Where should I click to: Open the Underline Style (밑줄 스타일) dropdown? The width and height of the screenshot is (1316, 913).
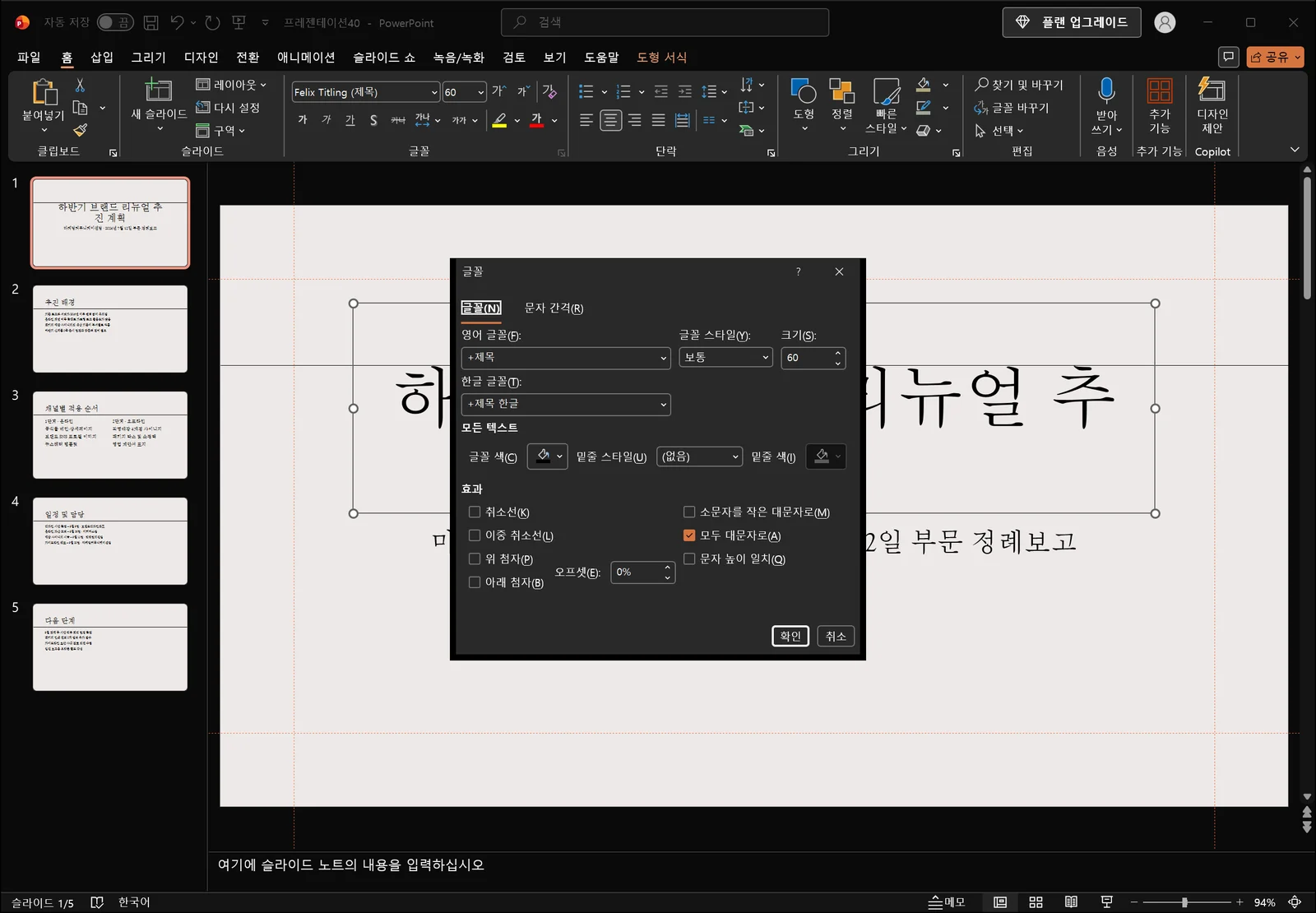click(x=699, y=456)
